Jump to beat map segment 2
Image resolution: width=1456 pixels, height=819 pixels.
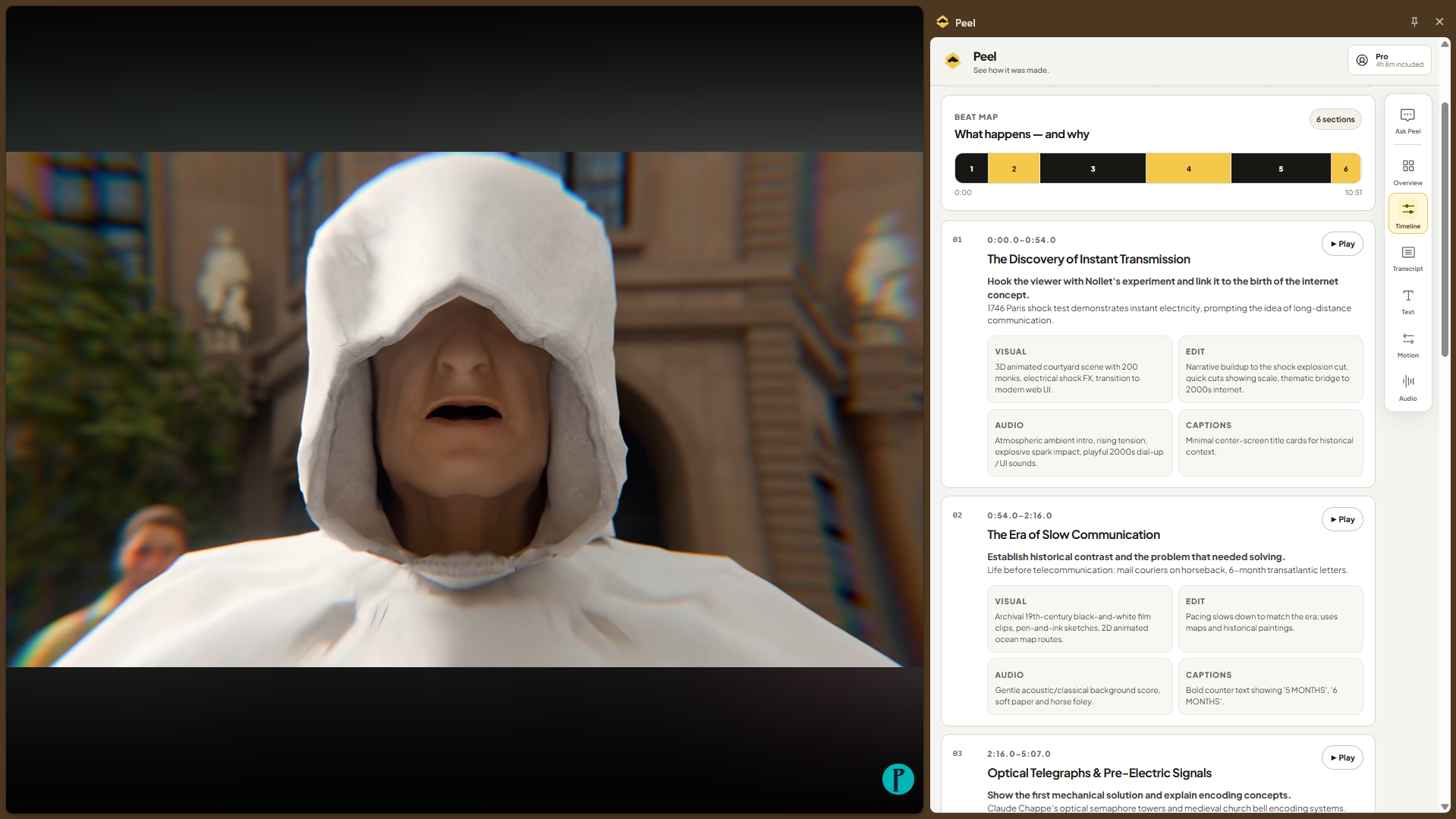pyautogui.click(x=1014, y=169)
